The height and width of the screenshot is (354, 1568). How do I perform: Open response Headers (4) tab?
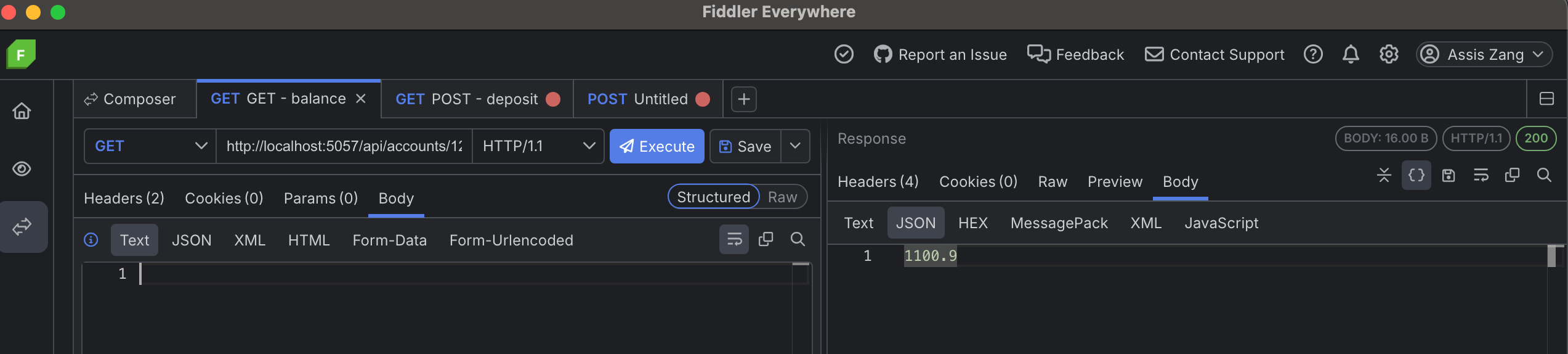click(x=878, y=181)
